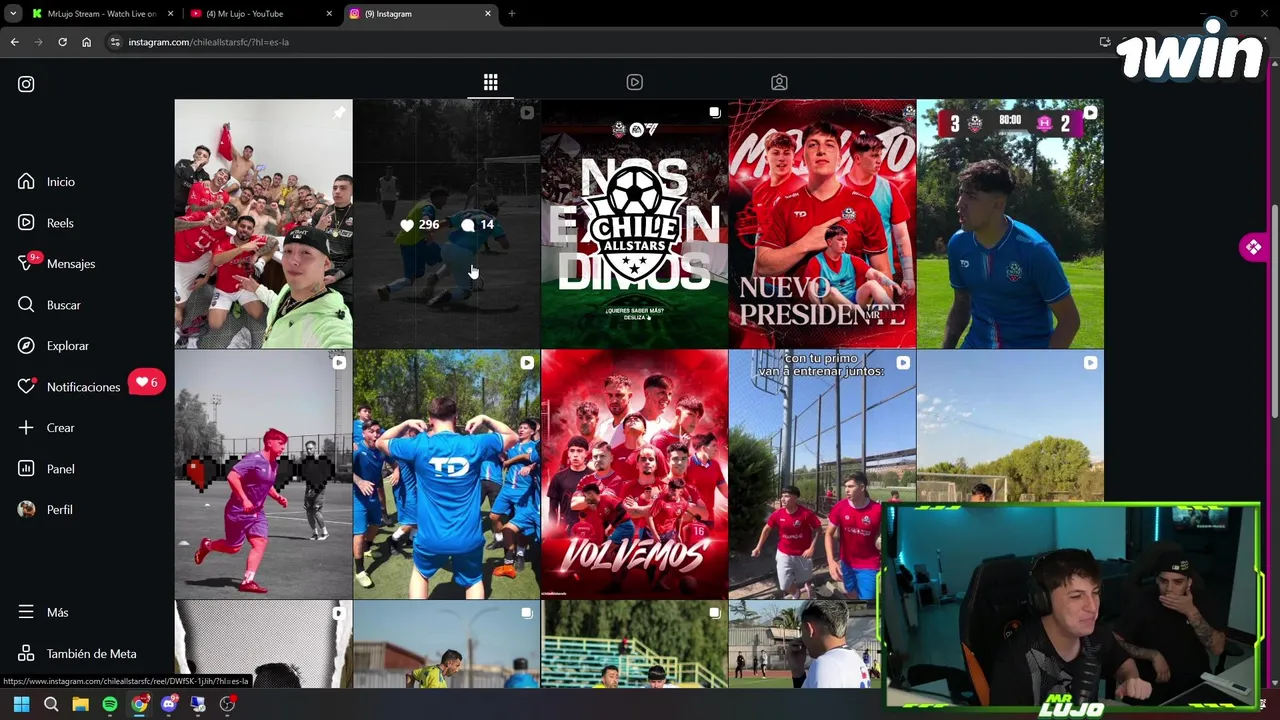Open the pinned team celebration post
The image size is (1280, 720).
[x=263, y=224]
